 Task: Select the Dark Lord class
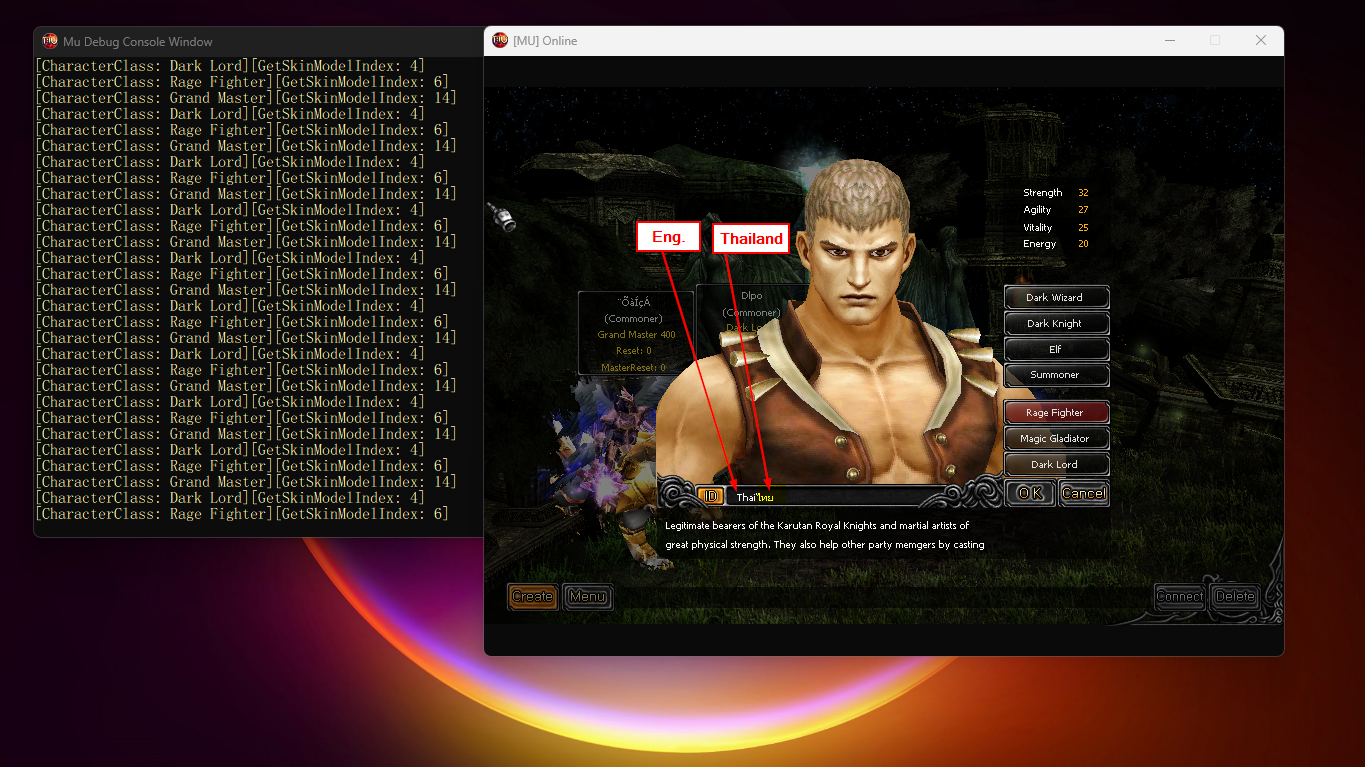[1056, 464]
